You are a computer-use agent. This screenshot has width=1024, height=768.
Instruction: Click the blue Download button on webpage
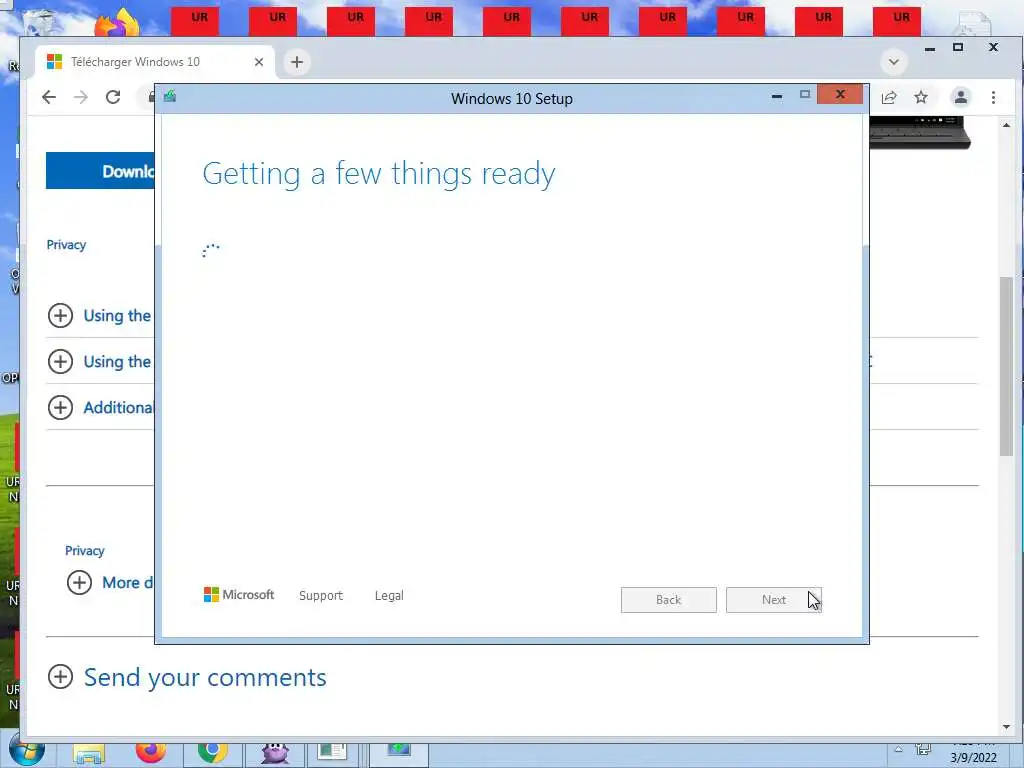(x=101, y=170)
